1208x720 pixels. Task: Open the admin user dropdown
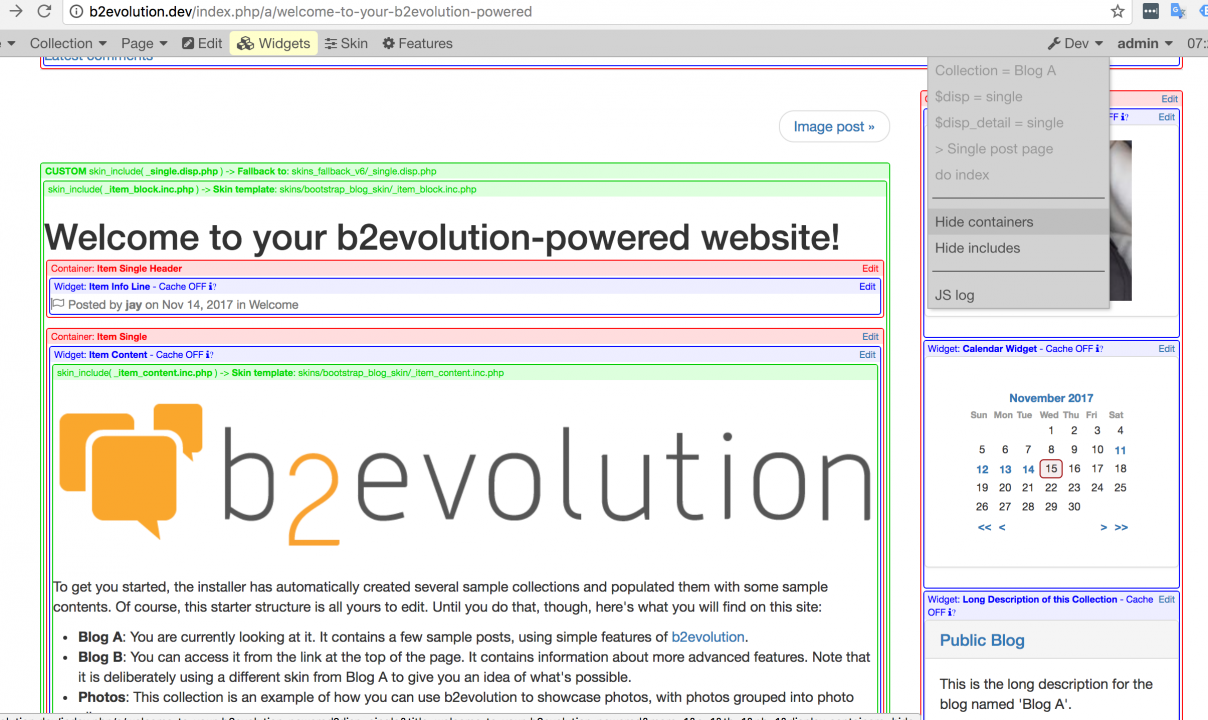pos(1145,43)
